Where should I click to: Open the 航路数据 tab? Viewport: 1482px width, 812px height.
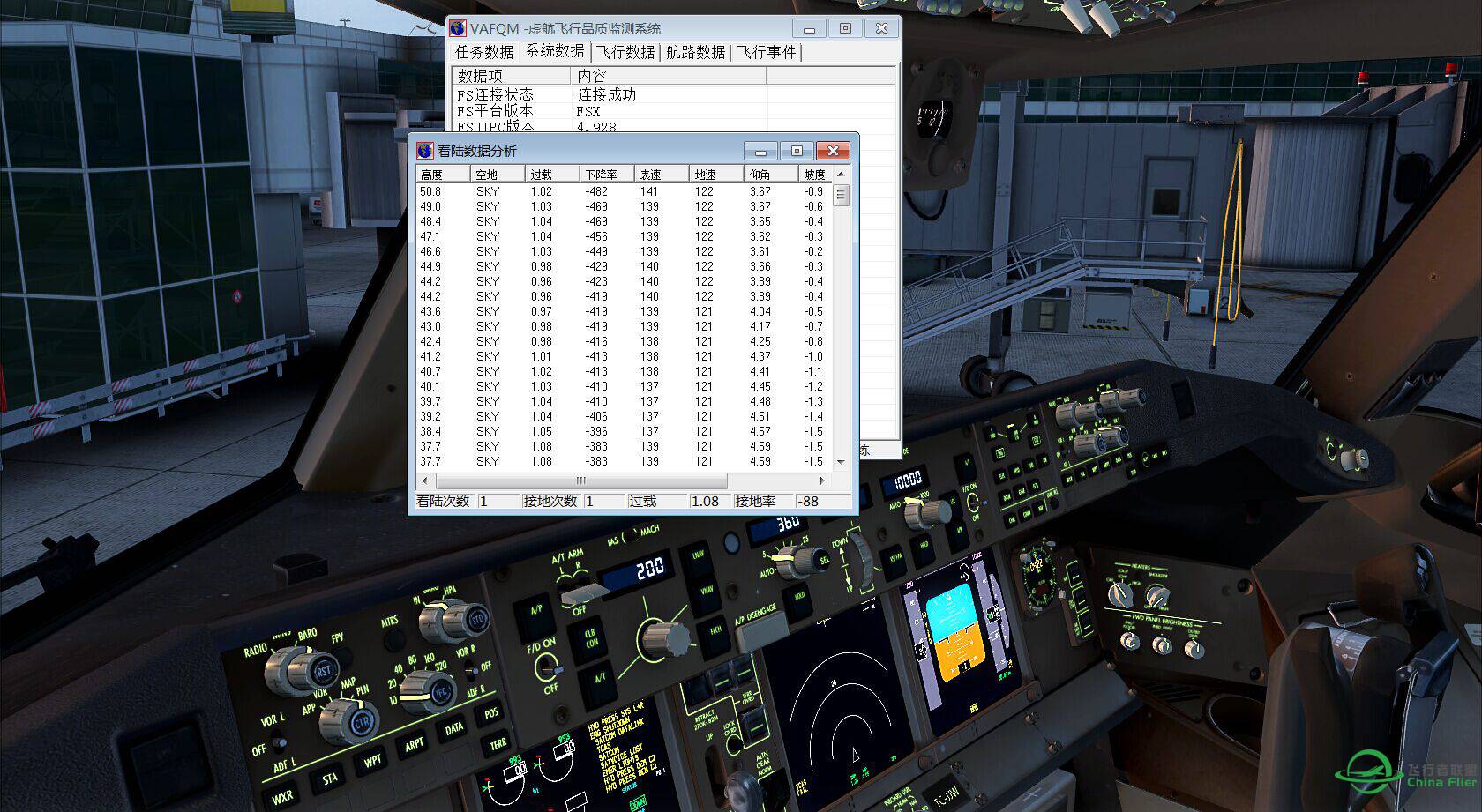pos(696,52)
